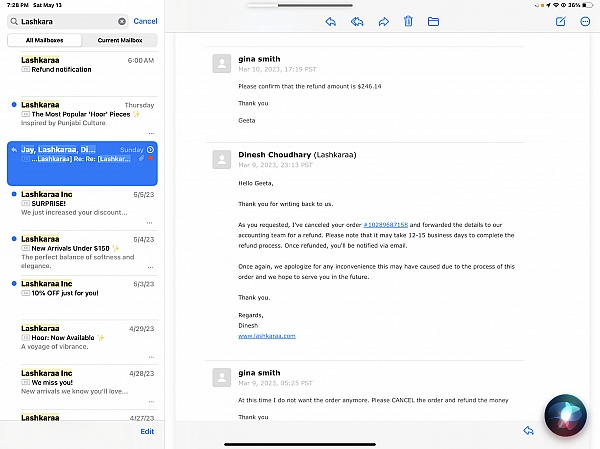Screen dimensions: 600x449
Task: Switch to All Mailboxes search scope
Action: [44, 40]
